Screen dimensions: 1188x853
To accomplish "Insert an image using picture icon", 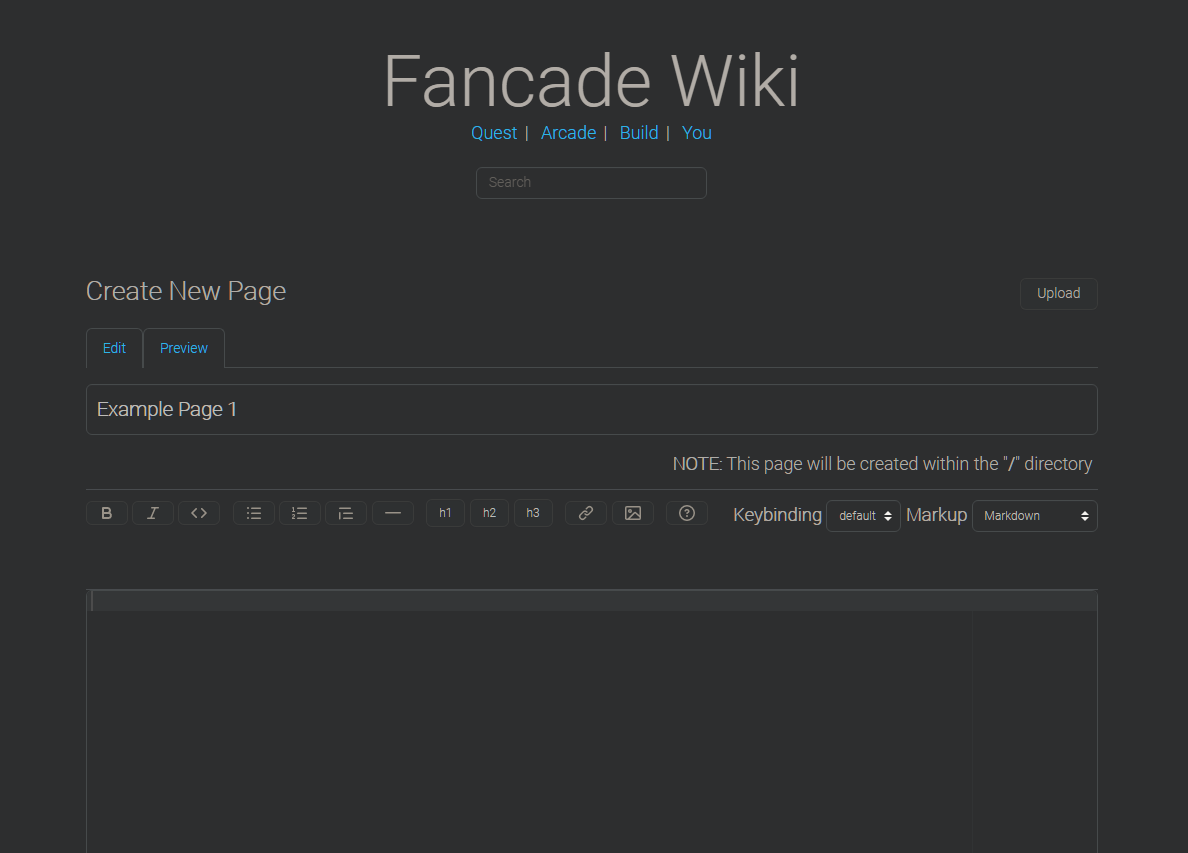I will [633, 513].
